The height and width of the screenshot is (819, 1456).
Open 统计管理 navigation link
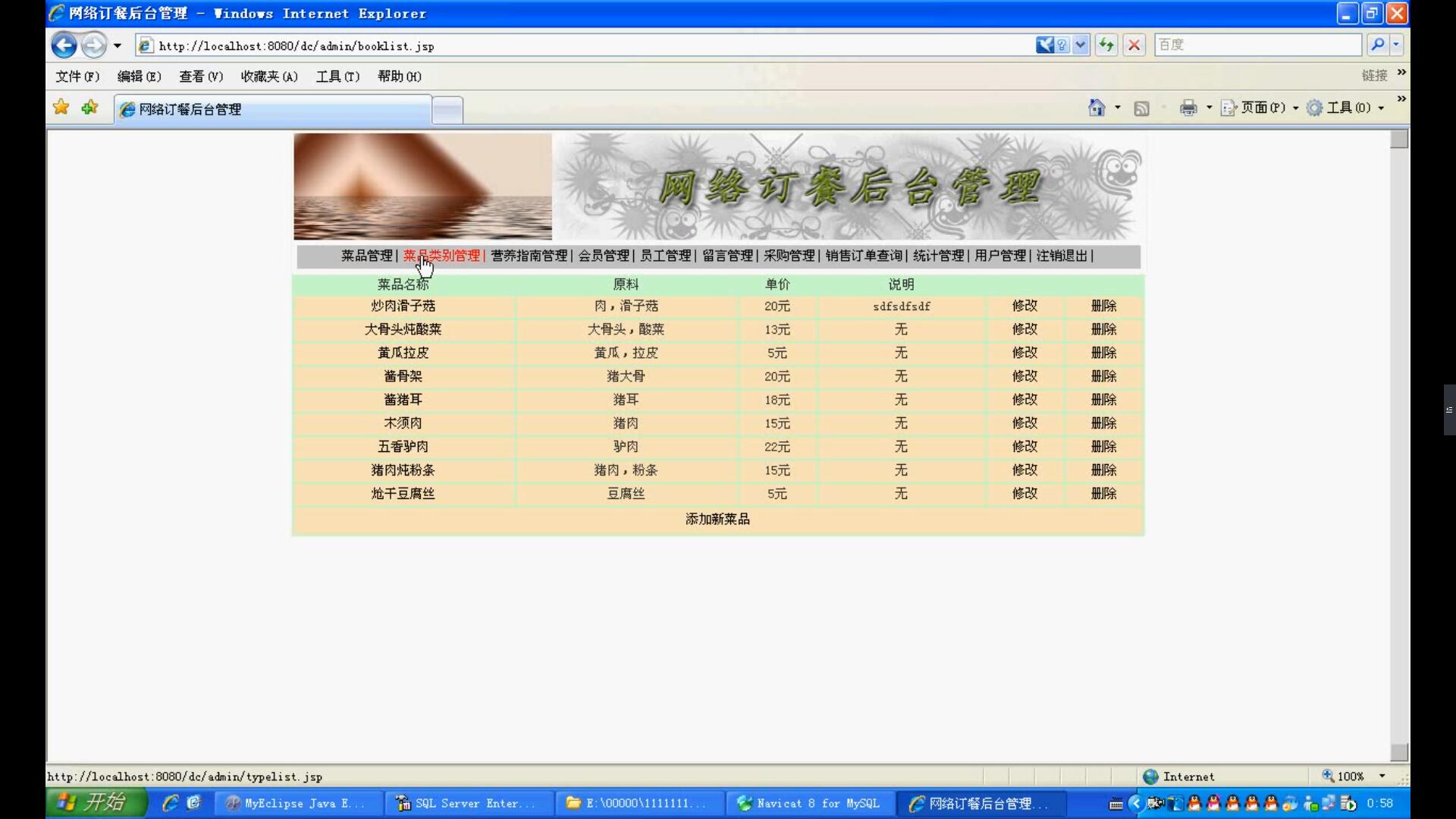pyautogui.click(x=938, y=256)
